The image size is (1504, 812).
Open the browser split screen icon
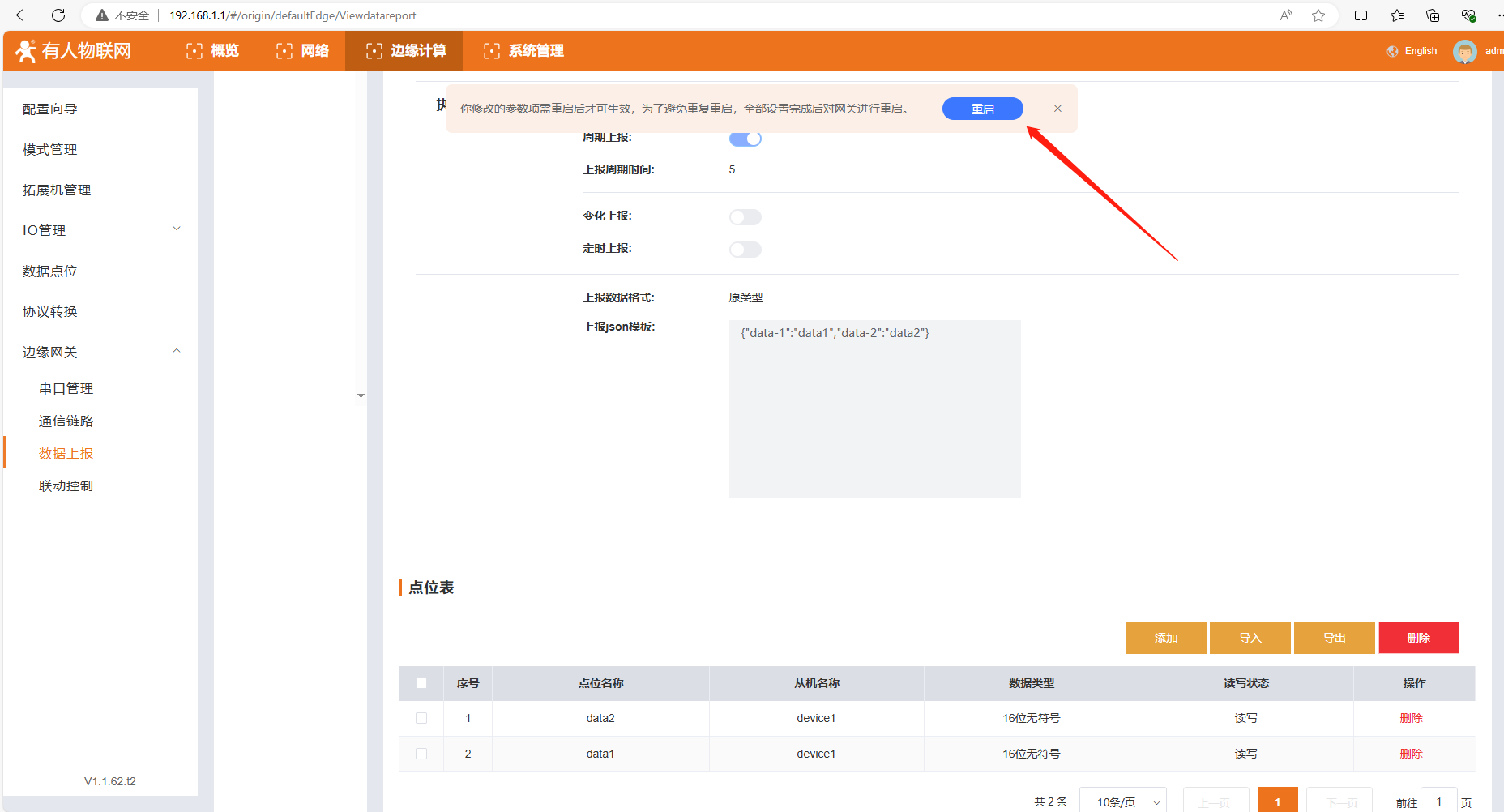(1361, 15)
